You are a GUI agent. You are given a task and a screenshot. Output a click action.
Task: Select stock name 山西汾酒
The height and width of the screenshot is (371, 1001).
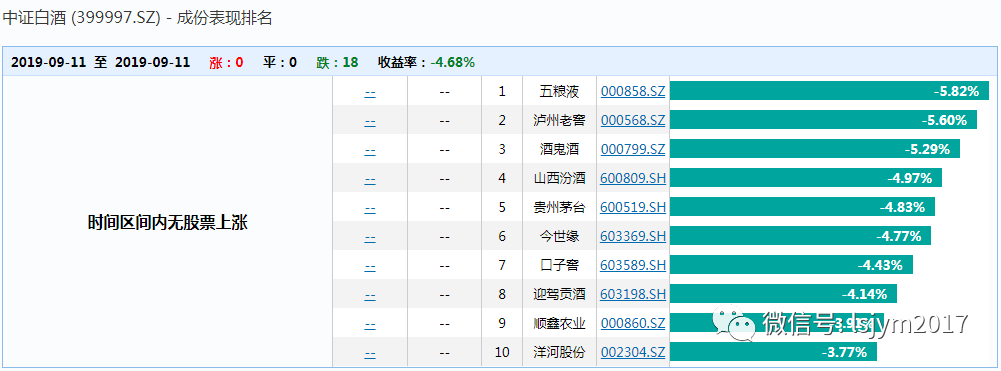[559, 178]
